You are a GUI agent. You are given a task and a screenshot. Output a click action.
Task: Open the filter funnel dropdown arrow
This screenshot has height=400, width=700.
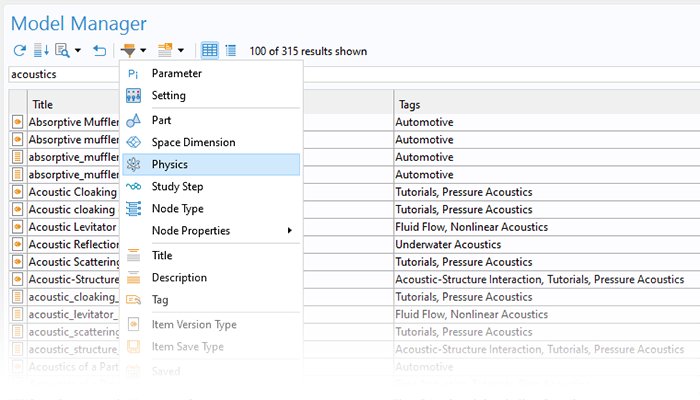point(143,50)
